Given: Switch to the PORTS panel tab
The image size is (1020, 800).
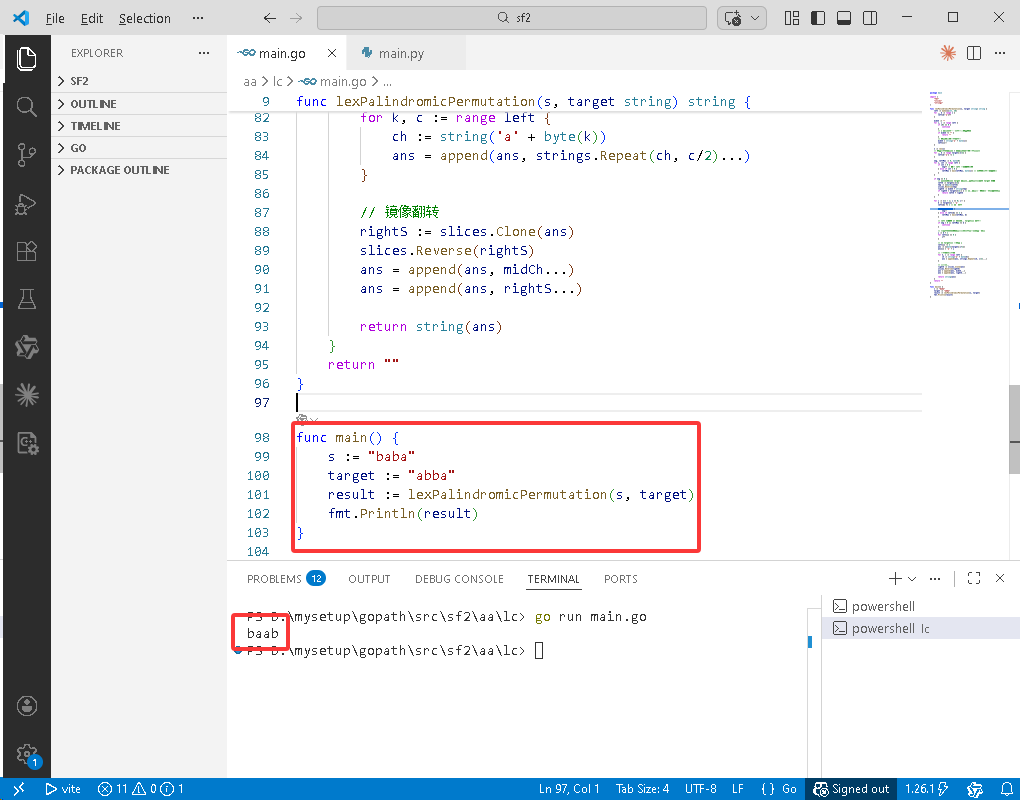Looking at the screenshot, I should click(621, 579).
